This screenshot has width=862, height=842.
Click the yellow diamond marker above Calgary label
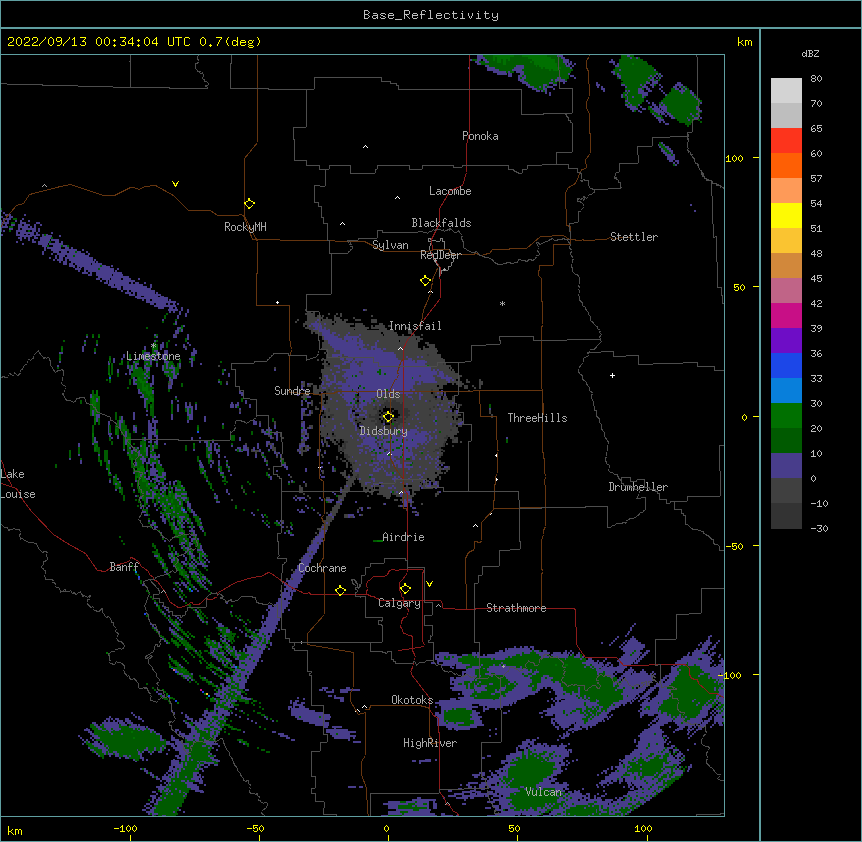coord(405,589)
